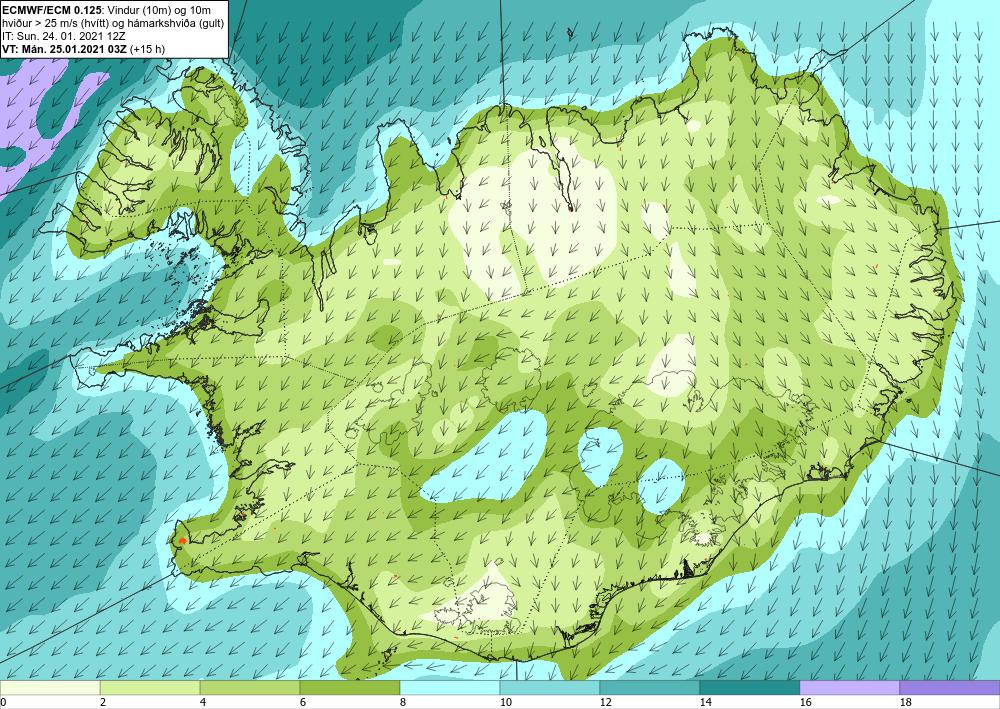Click the 0–2 m/s pale cream legend swatch
Screen dimensions: 1000x709
(50, 687)
